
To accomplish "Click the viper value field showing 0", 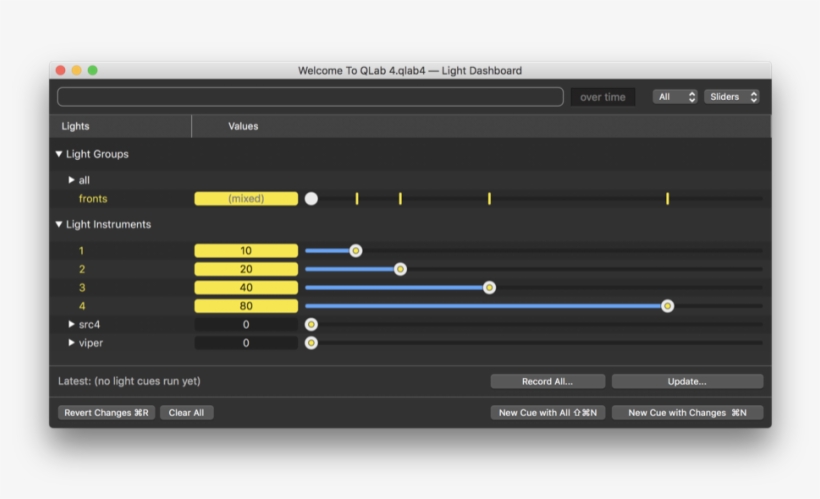I will click(x=246, y=343).
